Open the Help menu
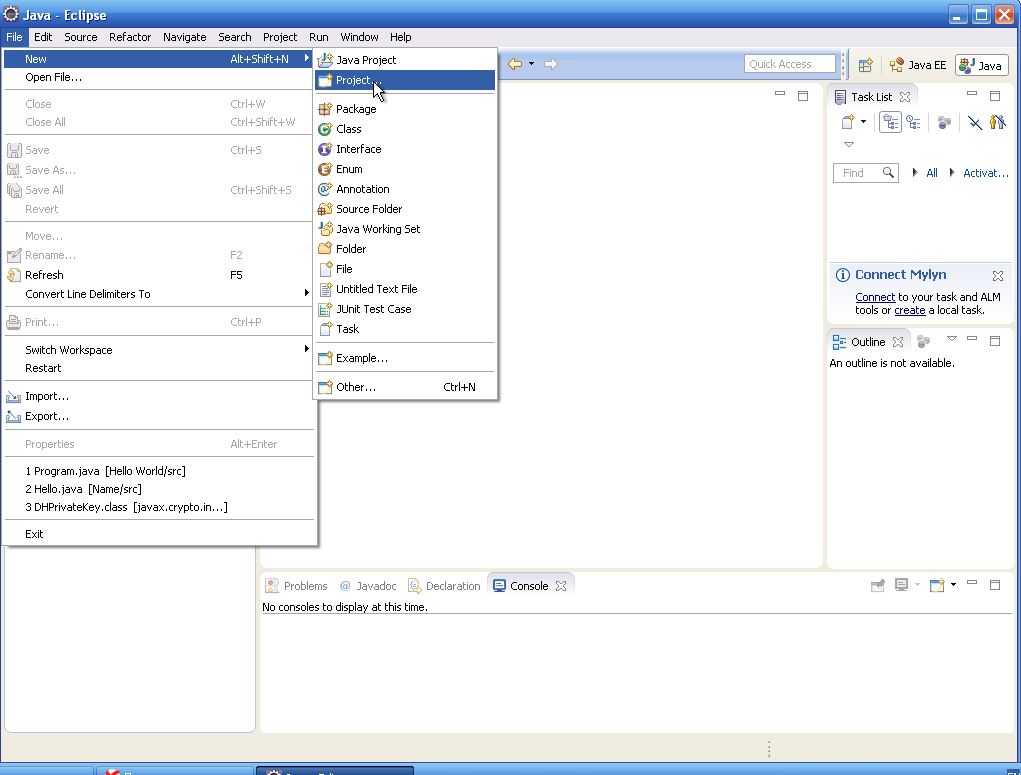Image resolution: width=1021 pixels, height=775 pixels. tap(400, 37)
